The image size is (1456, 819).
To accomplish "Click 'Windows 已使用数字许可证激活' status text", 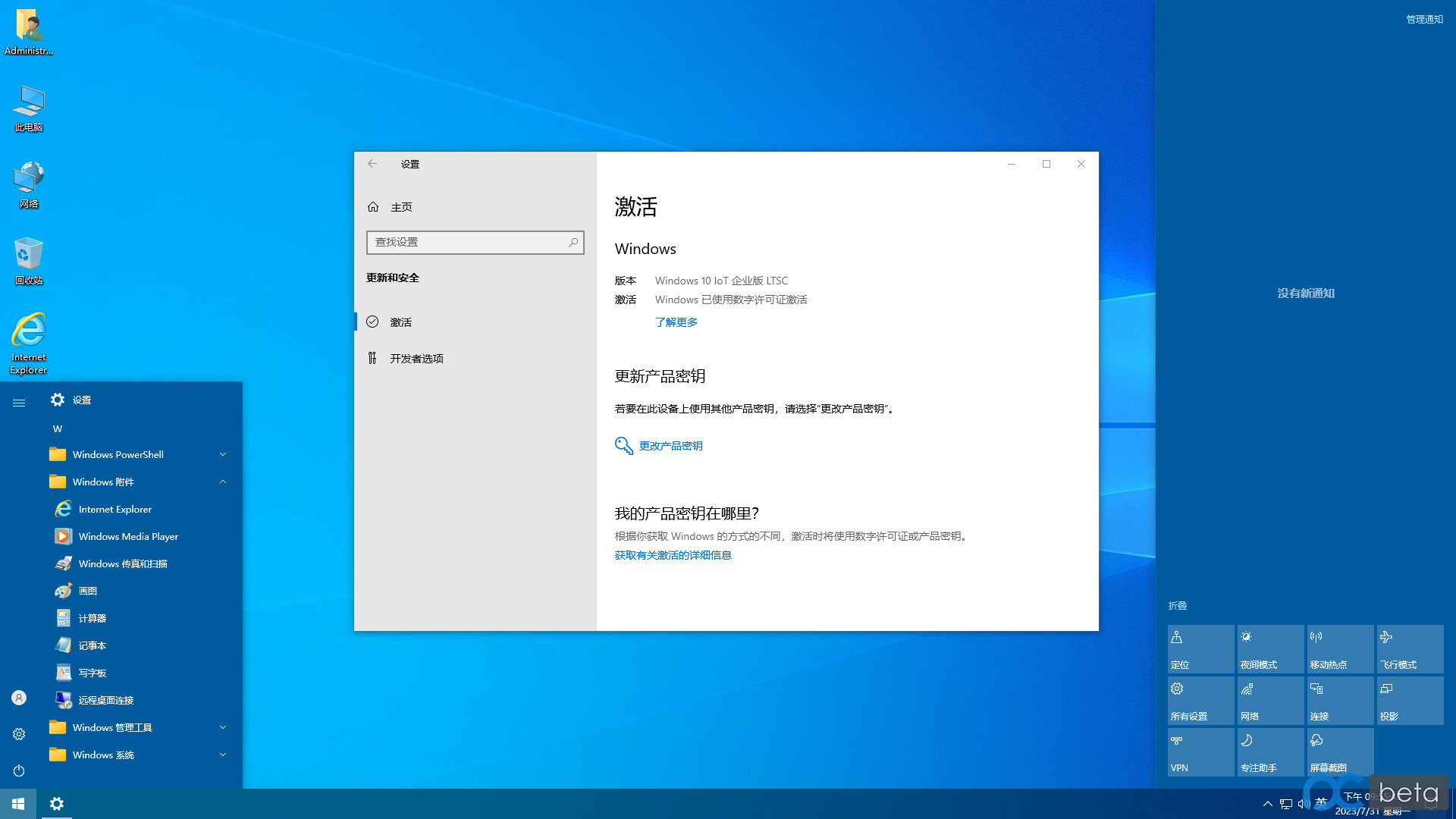I will (x=731, y=300).
